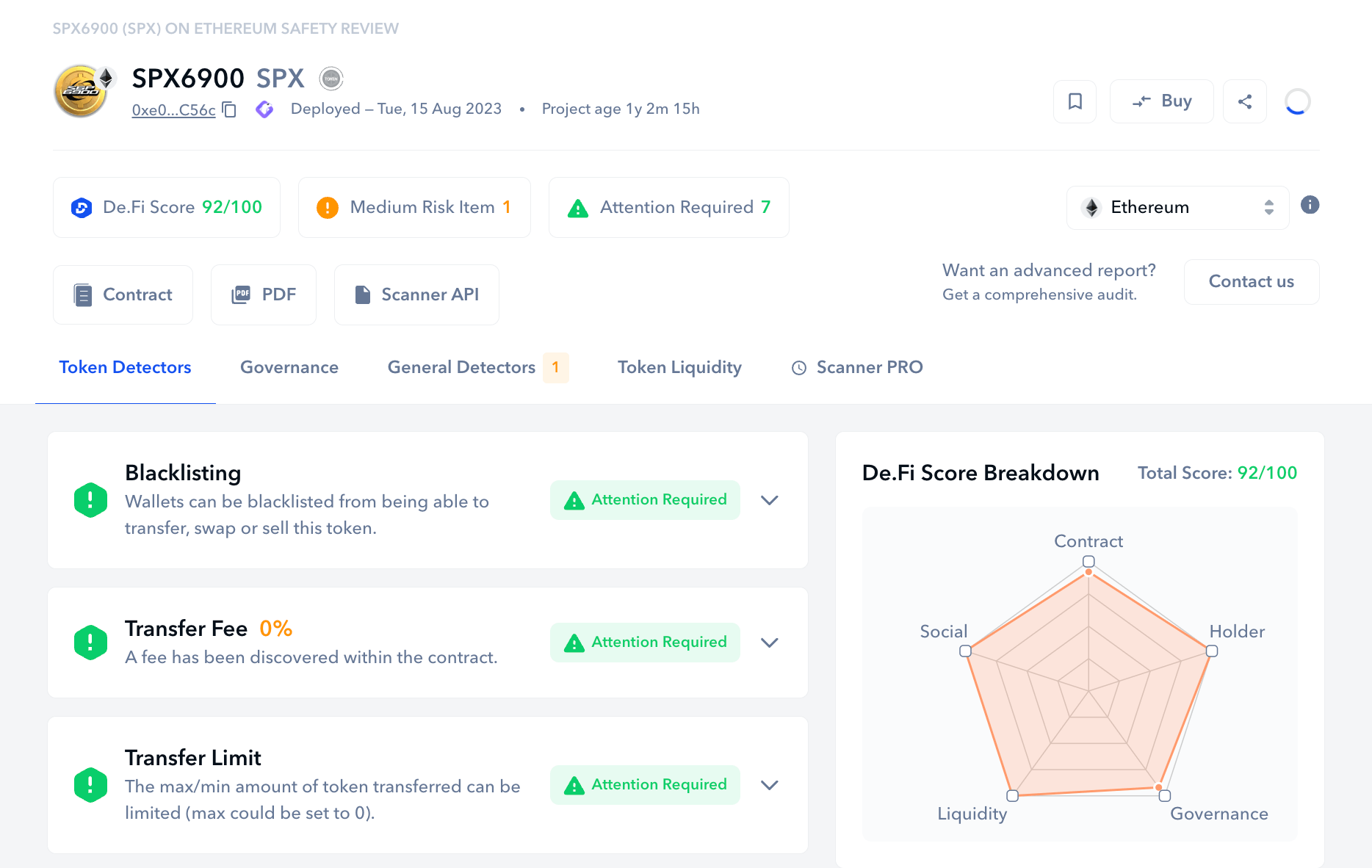The height and width of the screenshot is (868, 1372).
Task: Click the green hexagon icon beside Transfer Limit
Action: [x=91, y=785]
